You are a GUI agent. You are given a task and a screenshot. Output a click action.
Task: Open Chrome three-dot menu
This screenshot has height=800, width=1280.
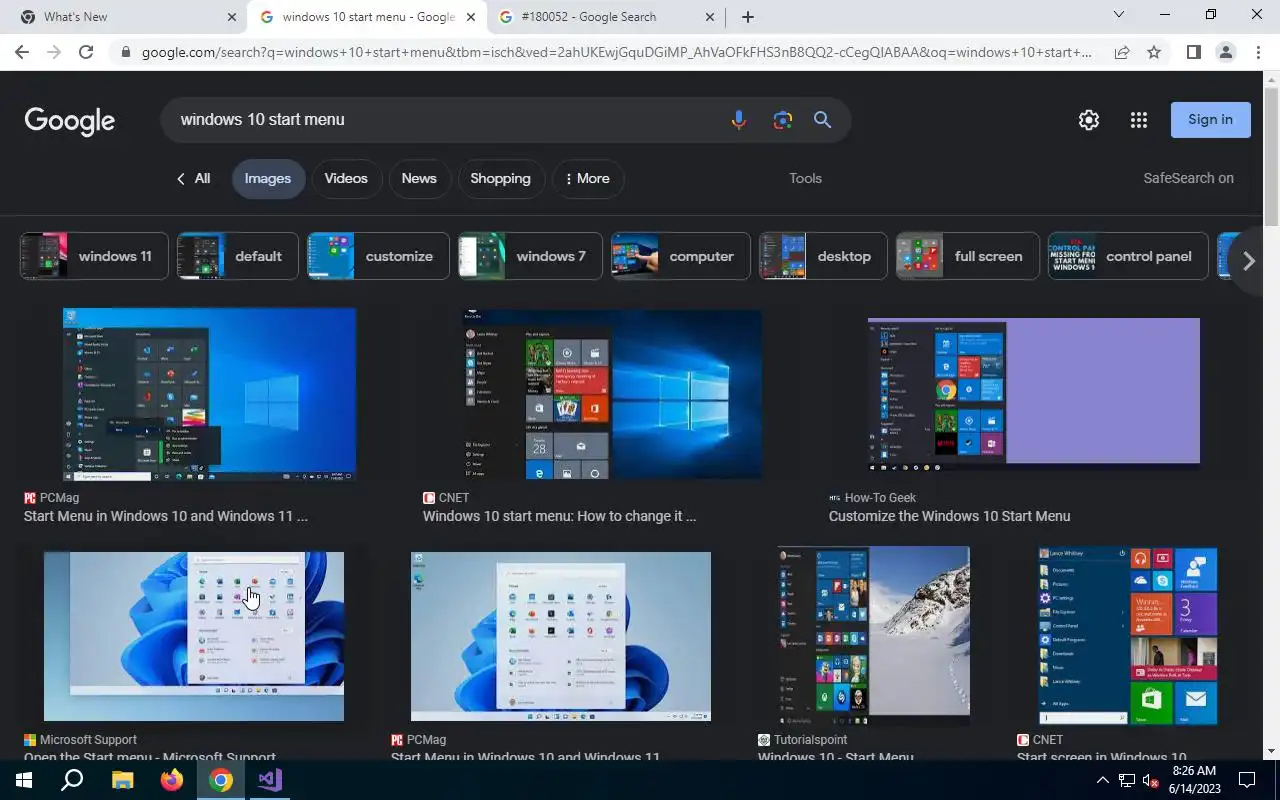point(1258,52)
